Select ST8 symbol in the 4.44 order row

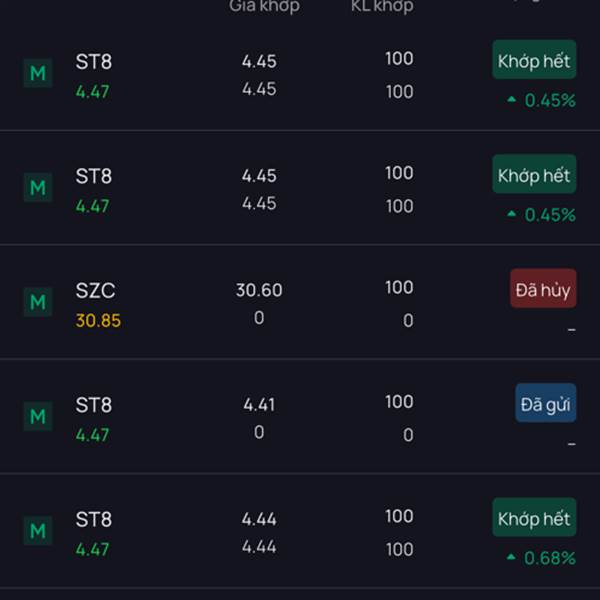94,519
